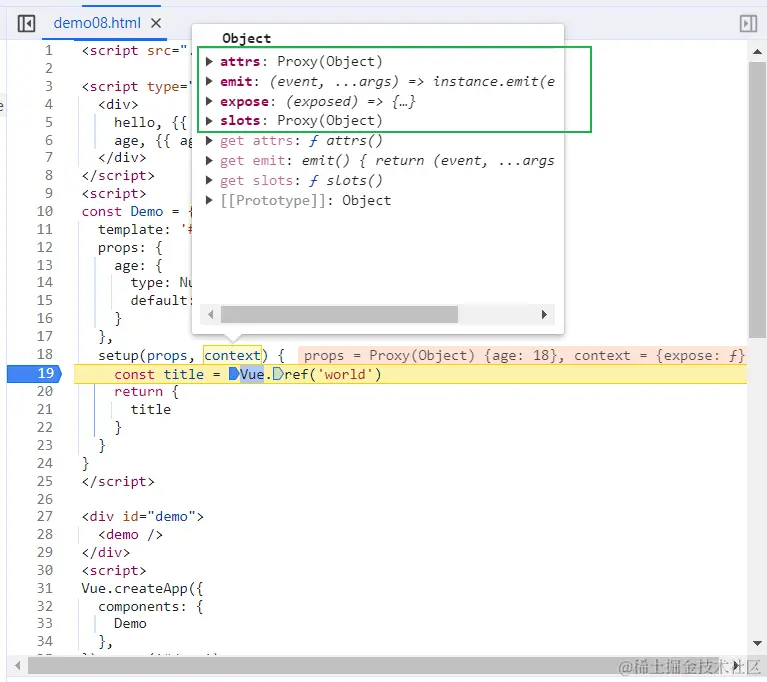Click 'template:' on line 11
Viewport: 767px width, 682px height.
pos(134,229)
